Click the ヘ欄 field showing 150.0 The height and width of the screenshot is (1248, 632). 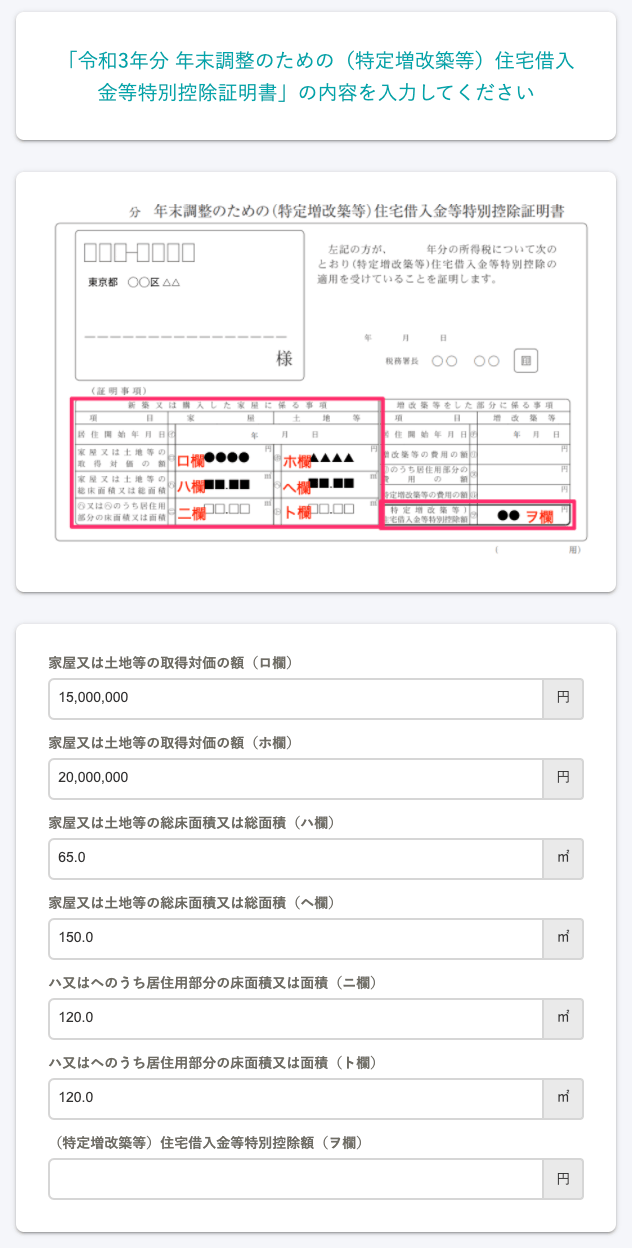coord(295,938)
